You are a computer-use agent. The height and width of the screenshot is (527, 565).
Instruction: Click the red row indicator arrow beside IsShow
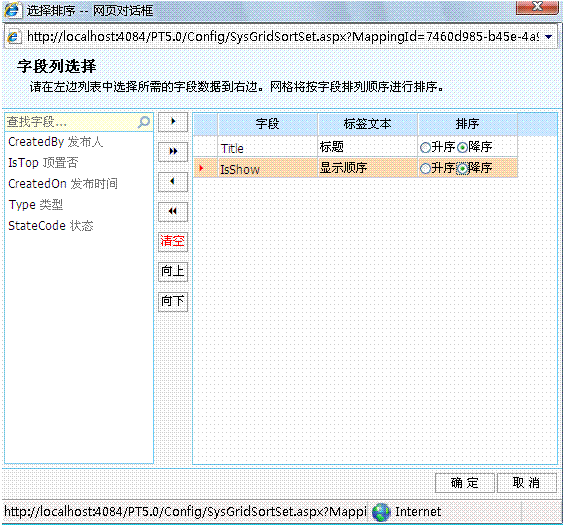tap(201, 168)
